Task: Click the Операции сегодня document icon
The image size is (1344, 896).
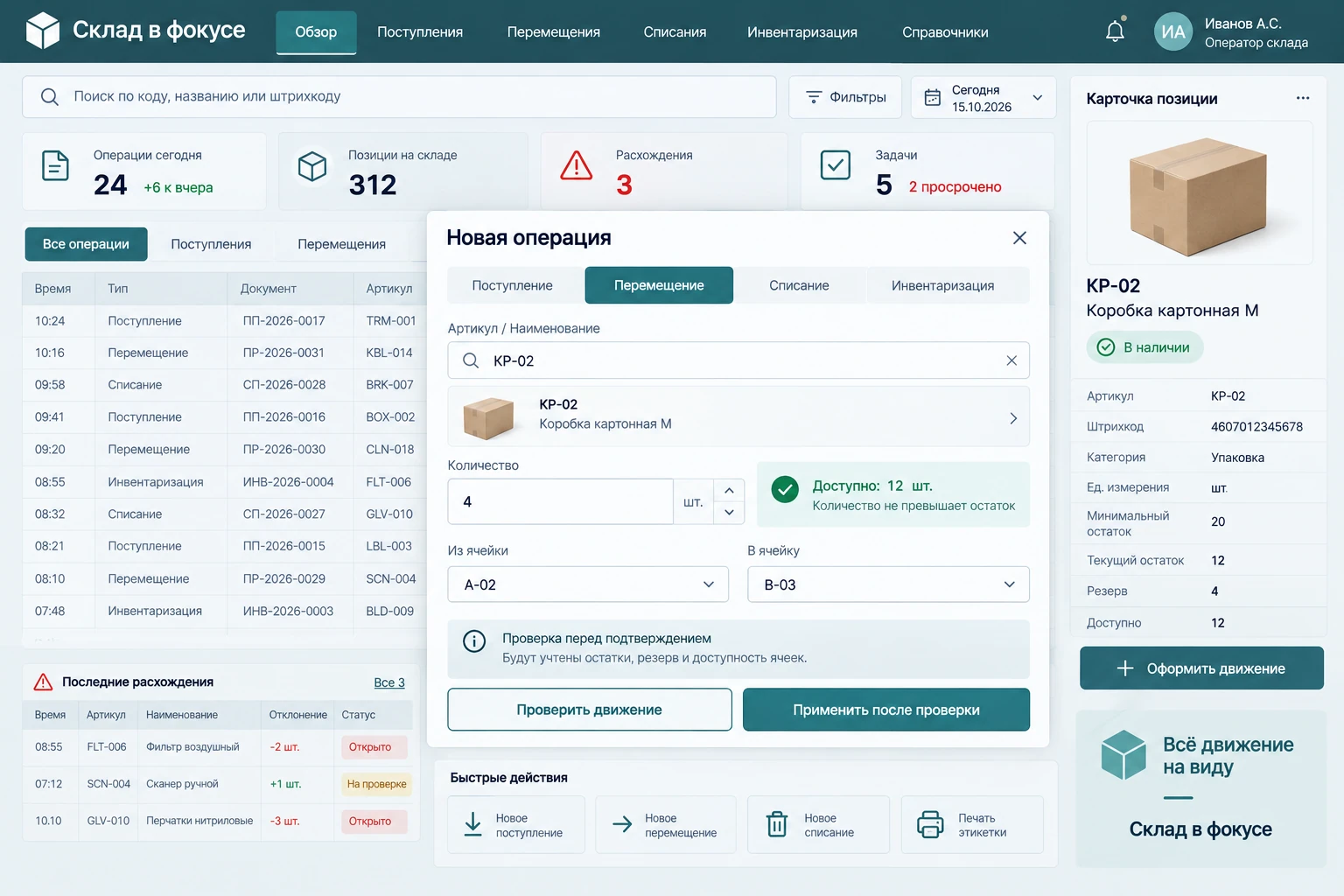Action: (56, 165)
